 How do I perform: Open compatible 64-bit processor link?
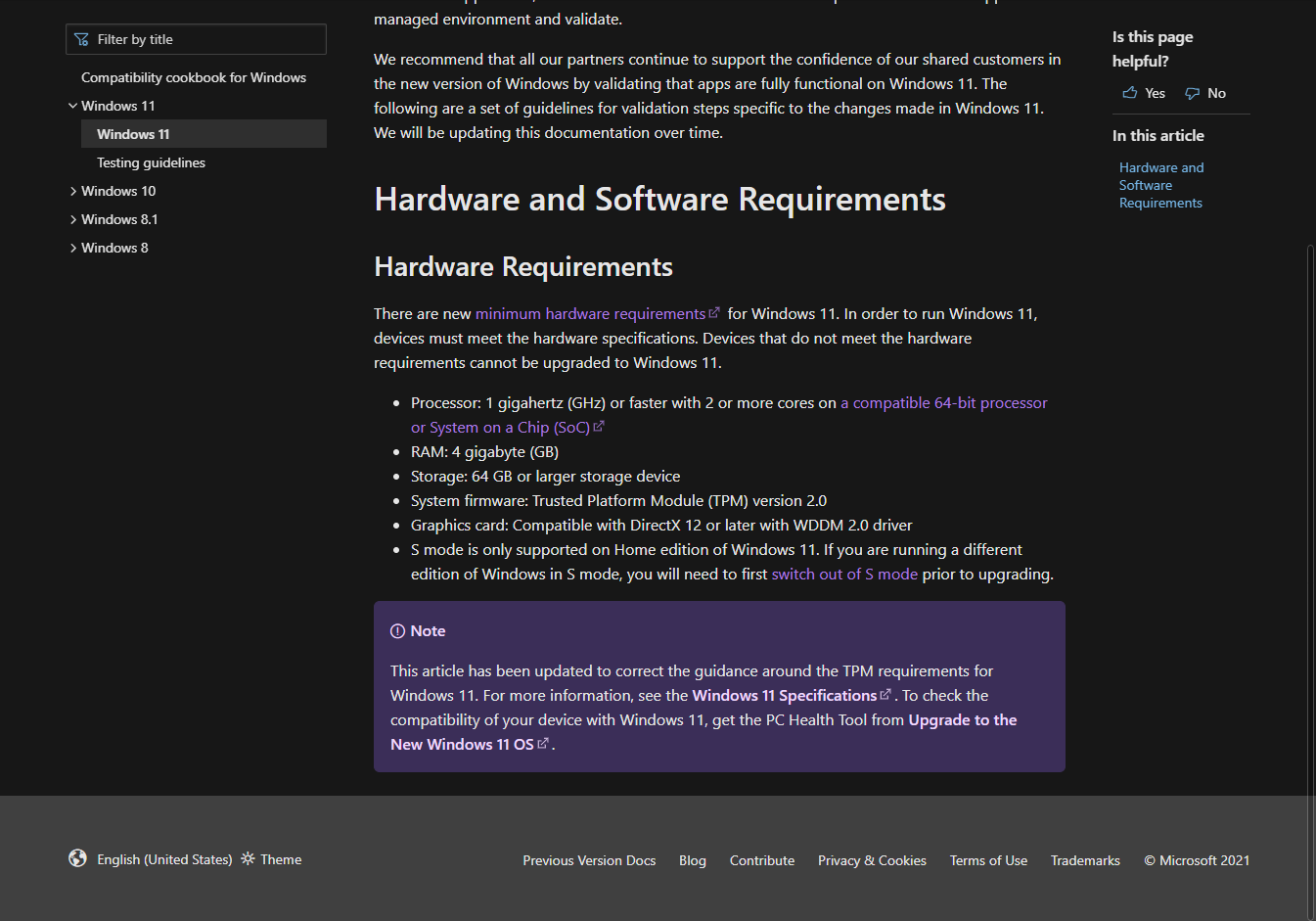click(x=944, y=402)
